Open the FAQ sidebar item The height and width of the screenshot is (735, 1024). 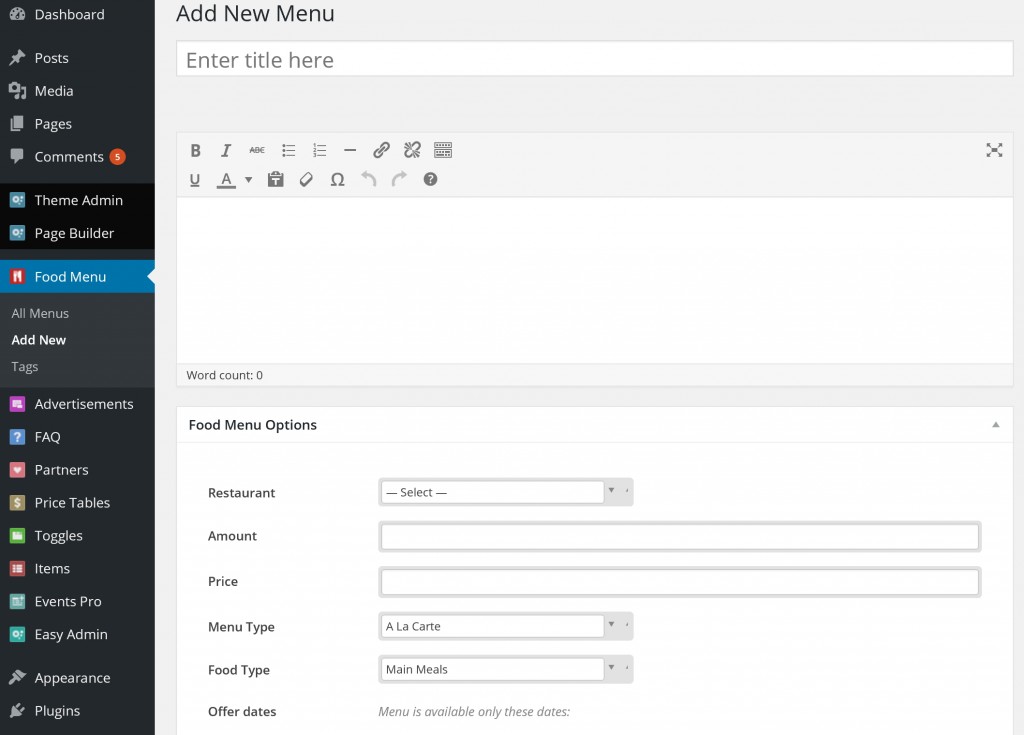[x=77, y=437]
